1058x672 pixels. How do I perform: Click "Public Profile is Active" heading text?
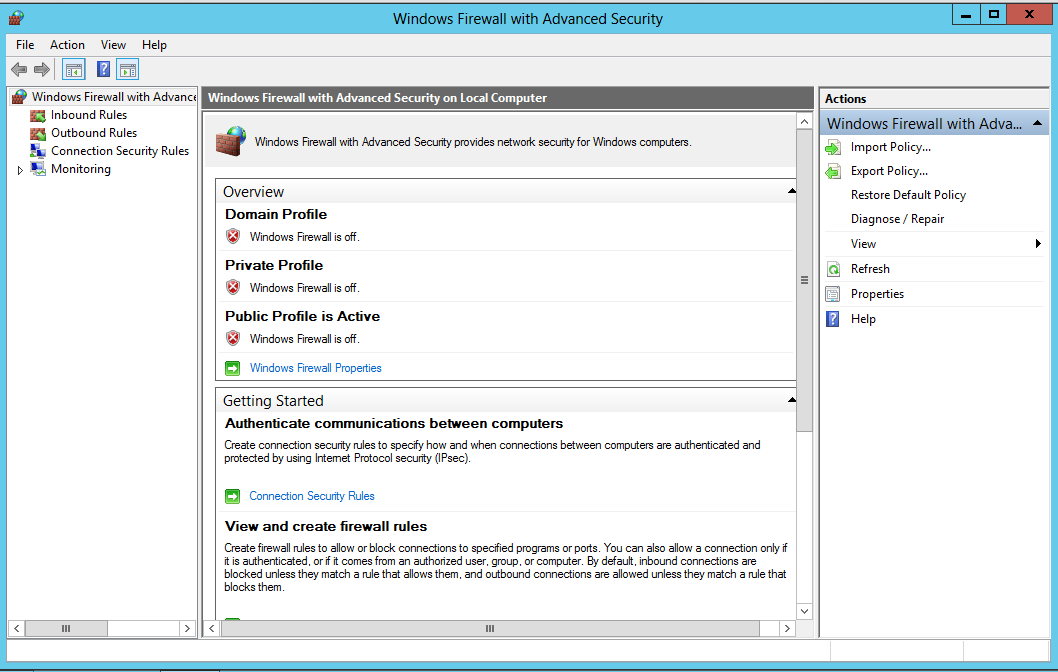point(302,316)
